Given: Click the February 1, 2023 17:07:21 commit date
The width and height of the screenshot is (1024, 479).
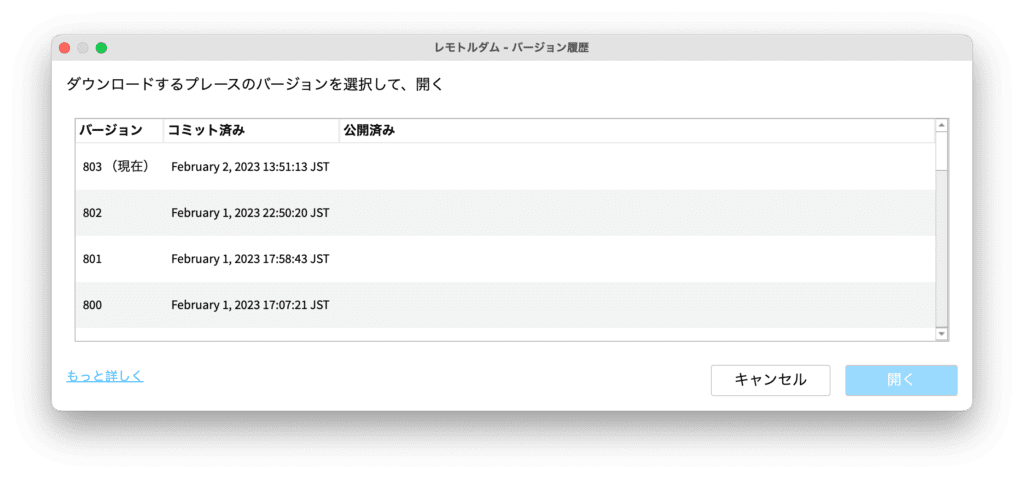Looking at the screenshot, I should coord(250,305).
